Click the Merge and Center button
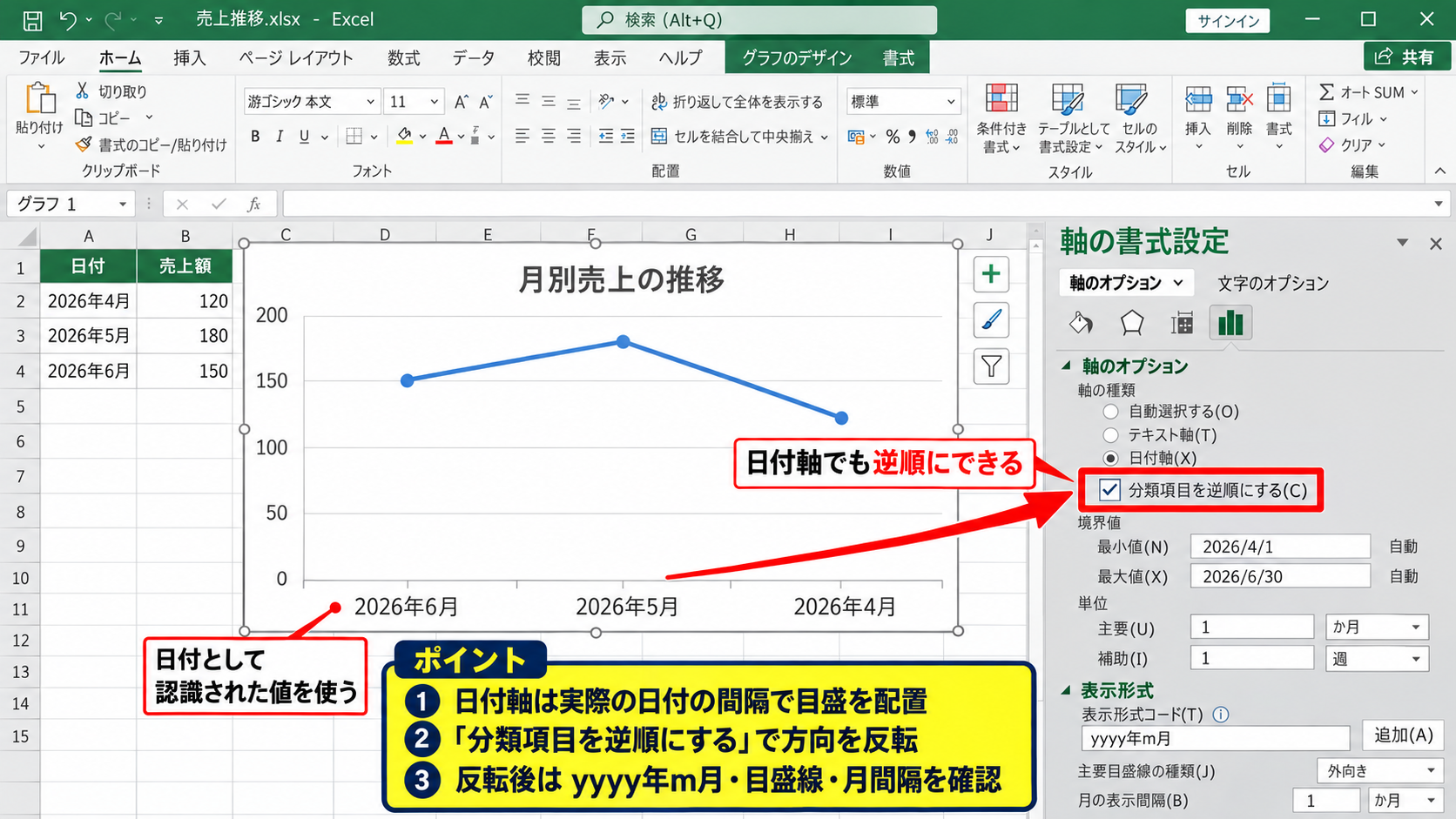This screenshot has width=1456, height=819. (739, 137)
